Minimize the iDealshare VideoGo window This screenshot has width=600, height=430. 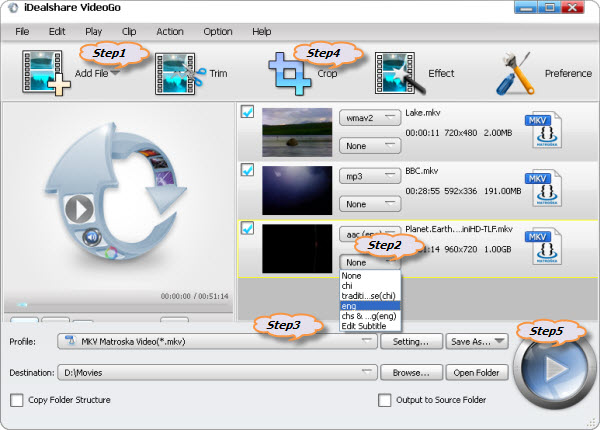click(x=526, y=8)
